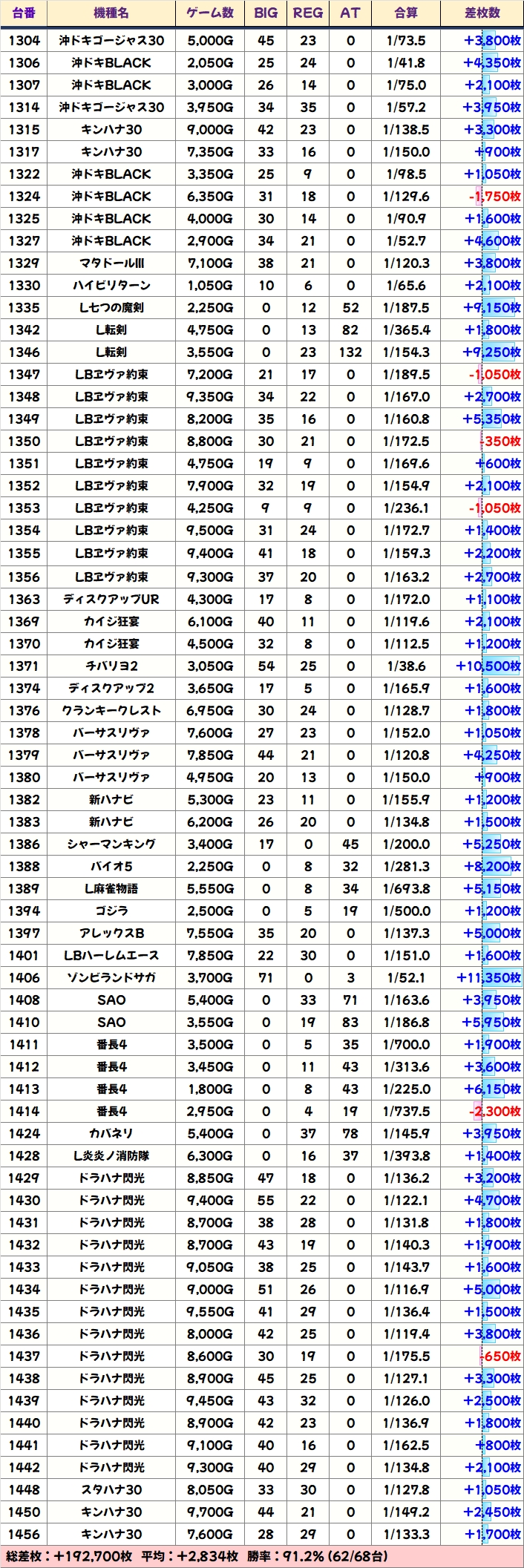The image size is (524, 1568).
Task: Click the 差枚数 column header
Action: pyautogui.click(x=482, y=13)
